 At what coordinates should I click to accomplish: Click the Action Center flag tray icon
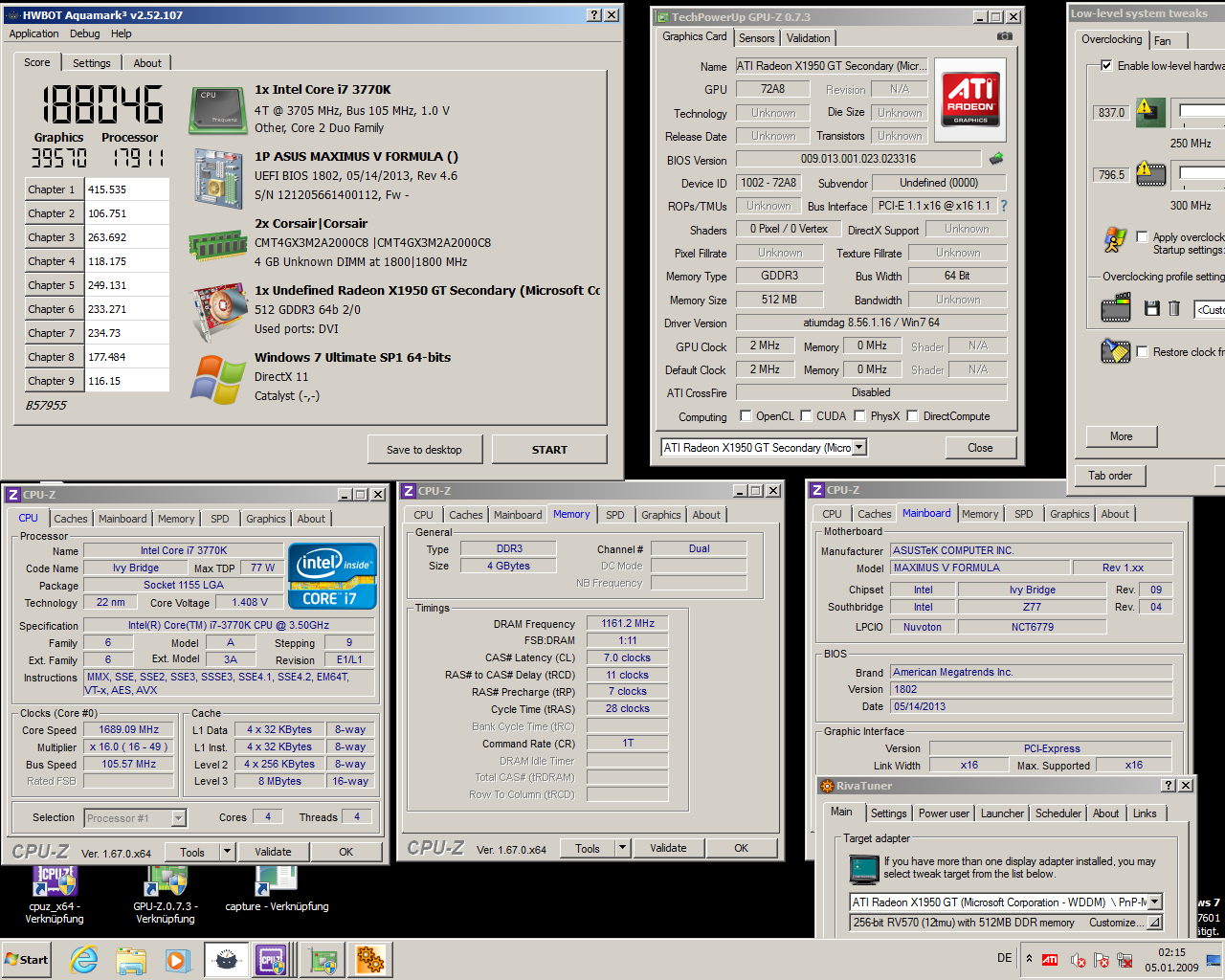pyautogui.click(x=1101, y=960)
